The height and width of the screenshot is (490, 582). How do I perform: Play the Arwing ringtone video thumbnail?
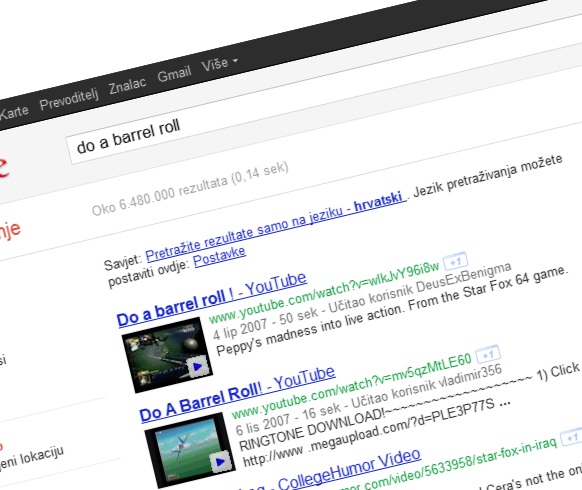tap(190, 450)
